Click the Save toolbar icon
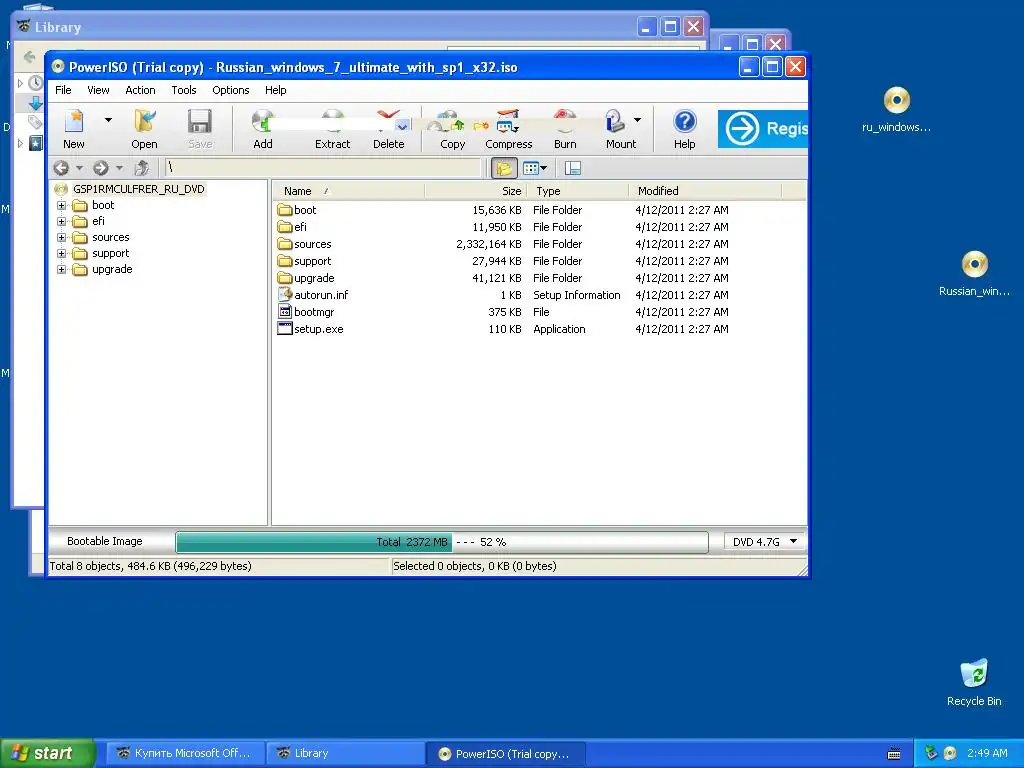Image resolution: width=1024 pixels, height=768 pixels. 200,129
